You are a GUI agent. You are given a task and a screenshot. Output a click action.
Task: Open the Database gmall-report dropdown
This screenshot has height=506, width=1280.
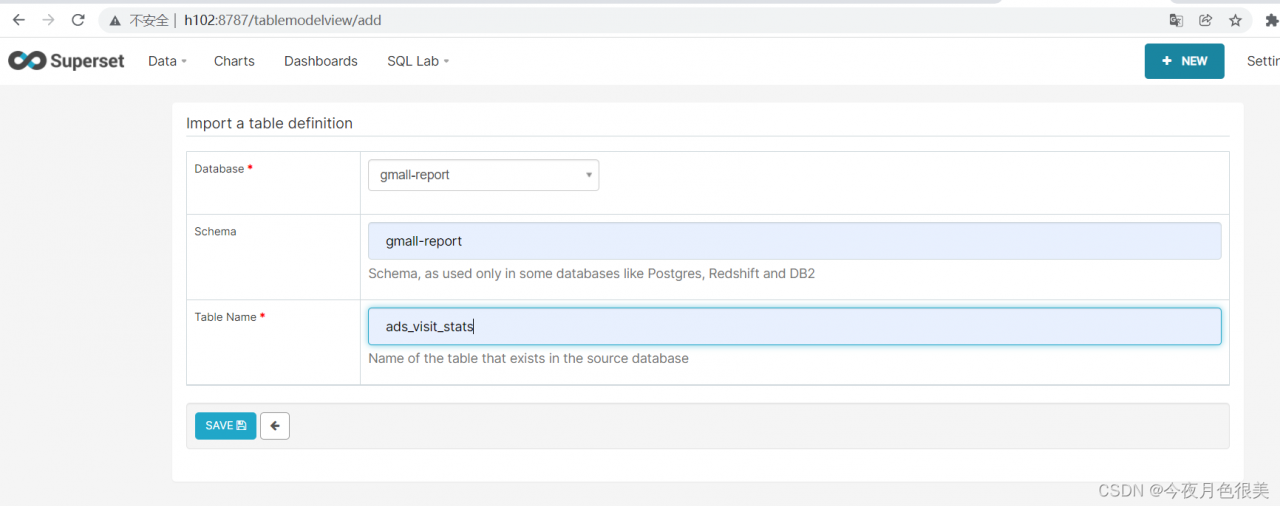pyautogui.click(x=483, y=175)
